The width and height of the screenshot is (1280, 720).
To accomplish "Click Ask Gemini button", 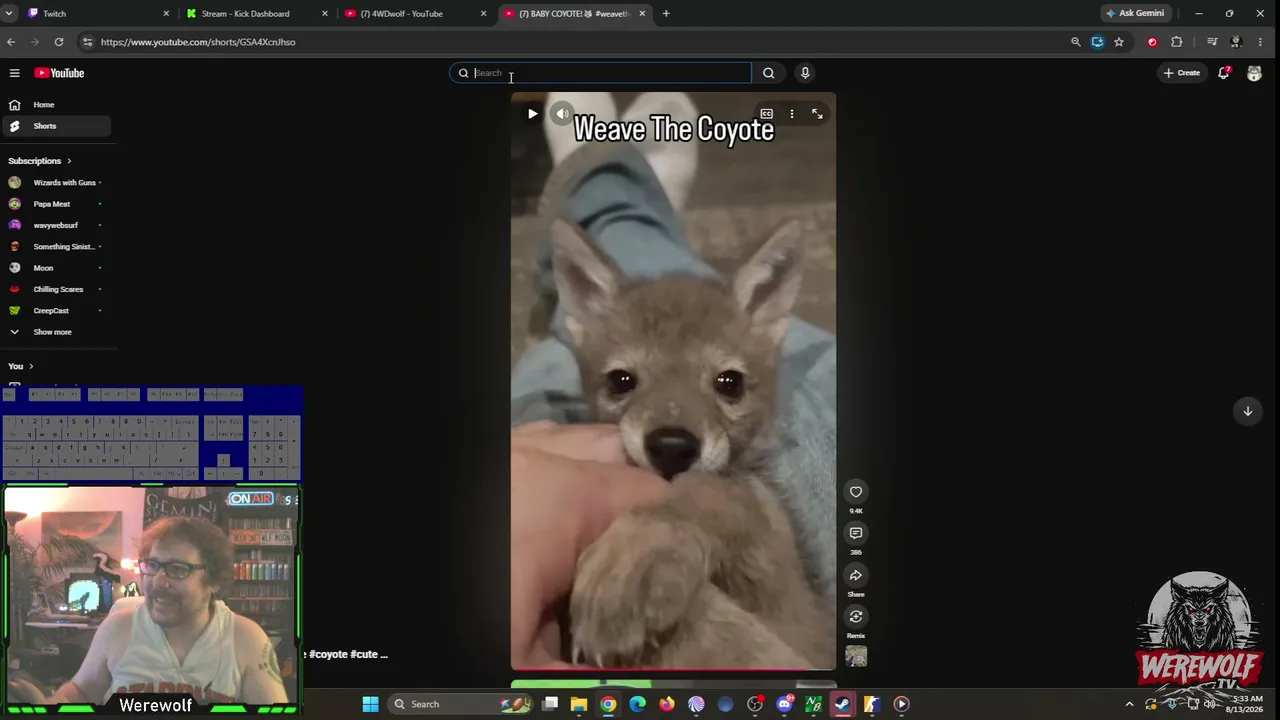I will pyautogui.click(x=1135, y=14).
